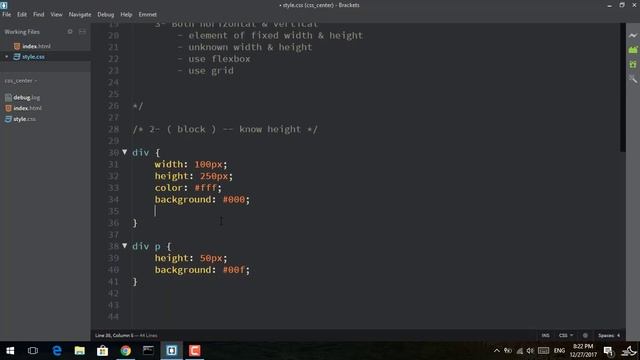Open the Extension Manager brick icon
Screen dimensions: 640x360
[633, 50]
